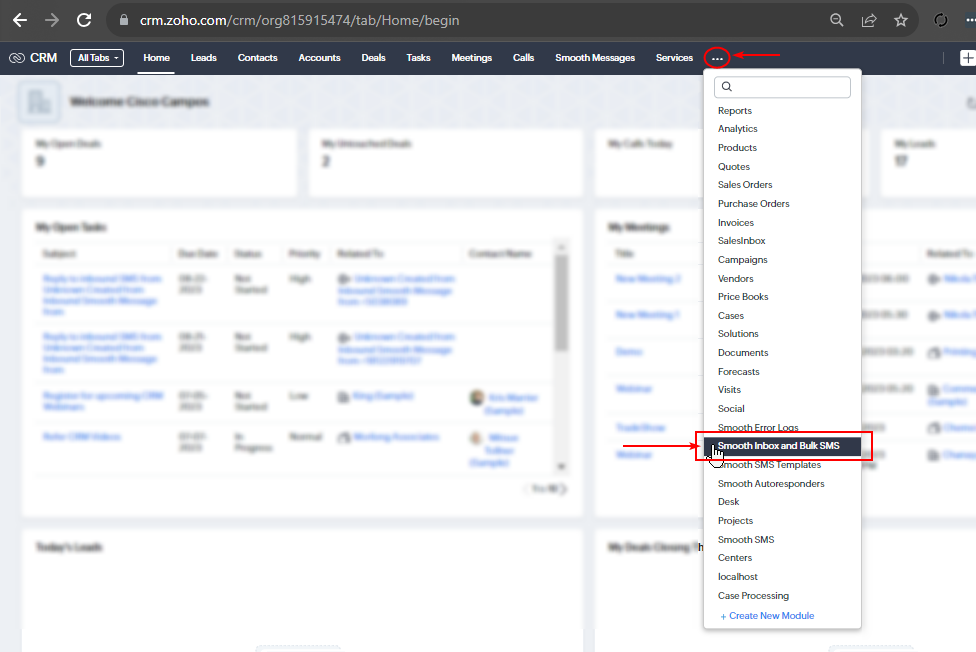This screenshot has width=976, height=652.
Task: Select Social from the module list
Action: 731,409
